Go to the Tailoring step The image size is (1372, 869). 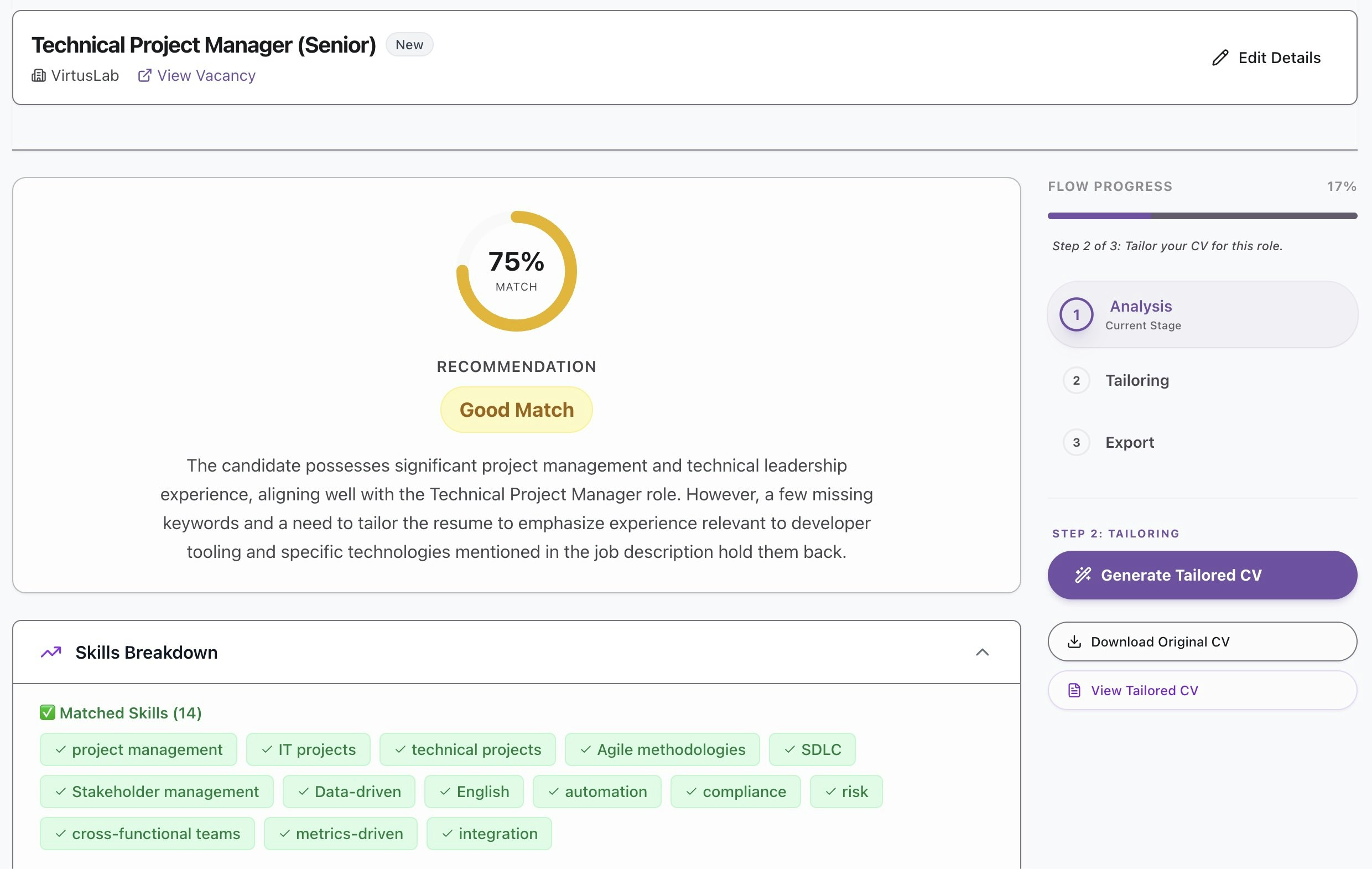click(1137, 380)
